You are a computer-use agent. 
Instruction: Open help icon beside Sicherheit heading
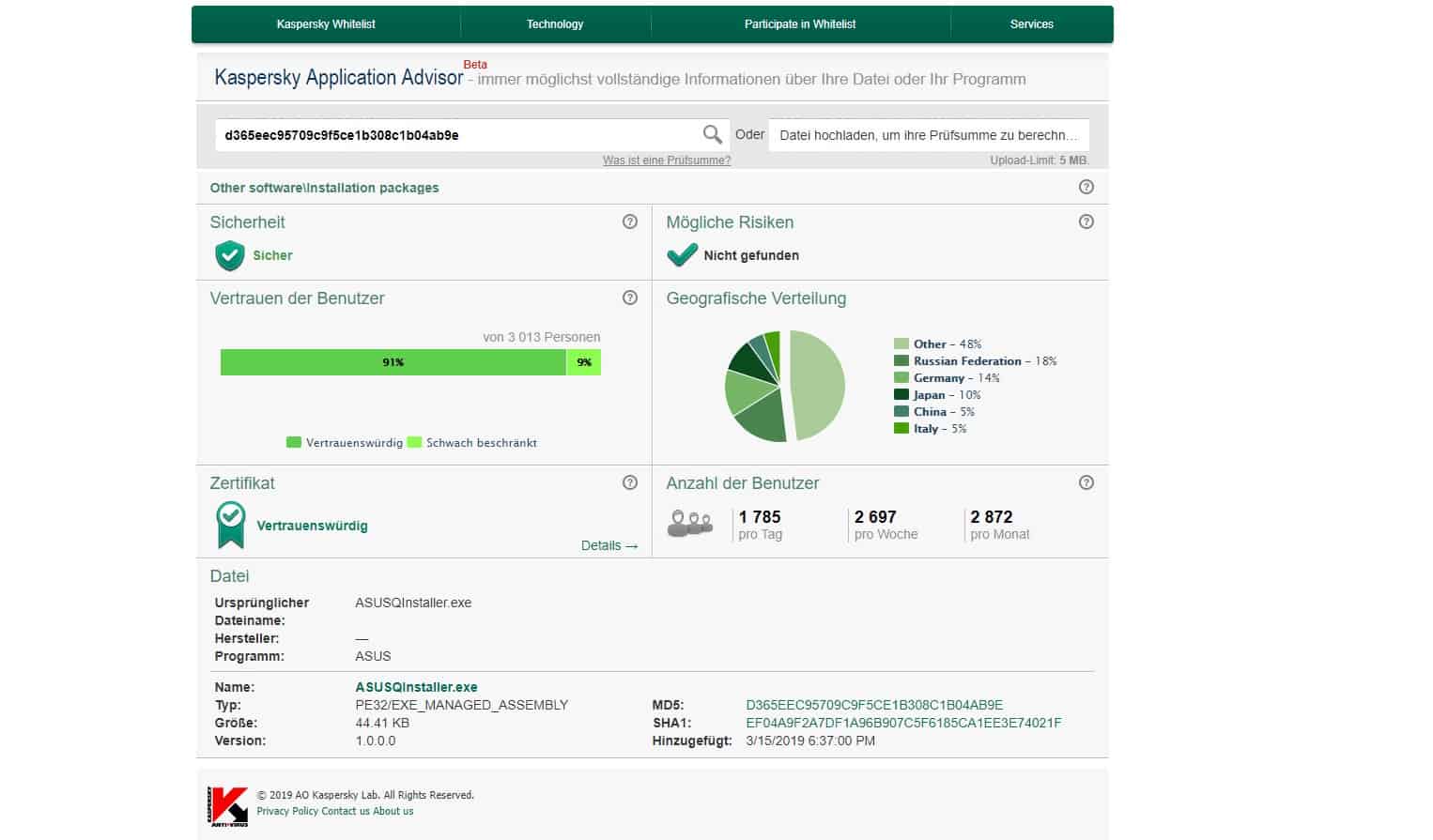tap(630, 221)
